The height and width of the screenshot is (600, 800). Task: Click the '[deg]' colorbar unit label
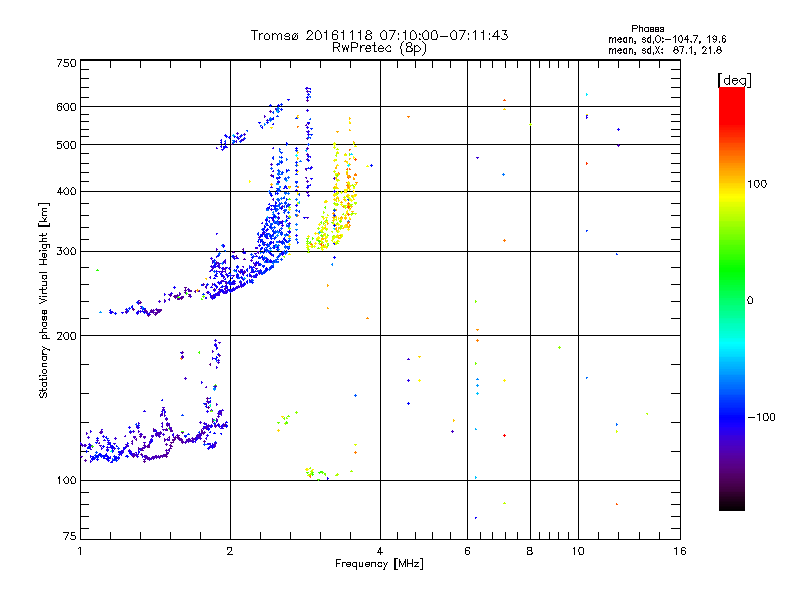tap(734, 80)
